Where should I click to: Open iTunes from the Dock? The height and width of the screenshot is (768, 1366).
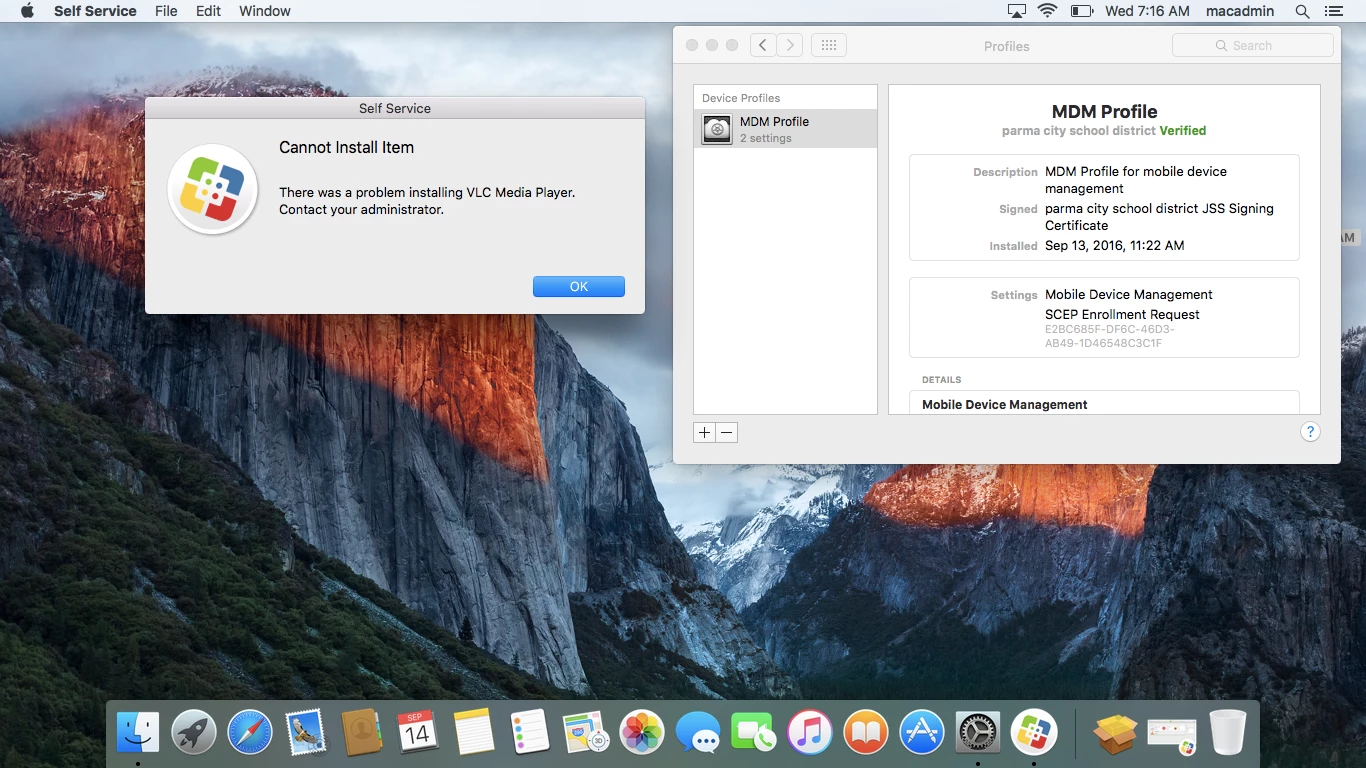tap(810, 734)
